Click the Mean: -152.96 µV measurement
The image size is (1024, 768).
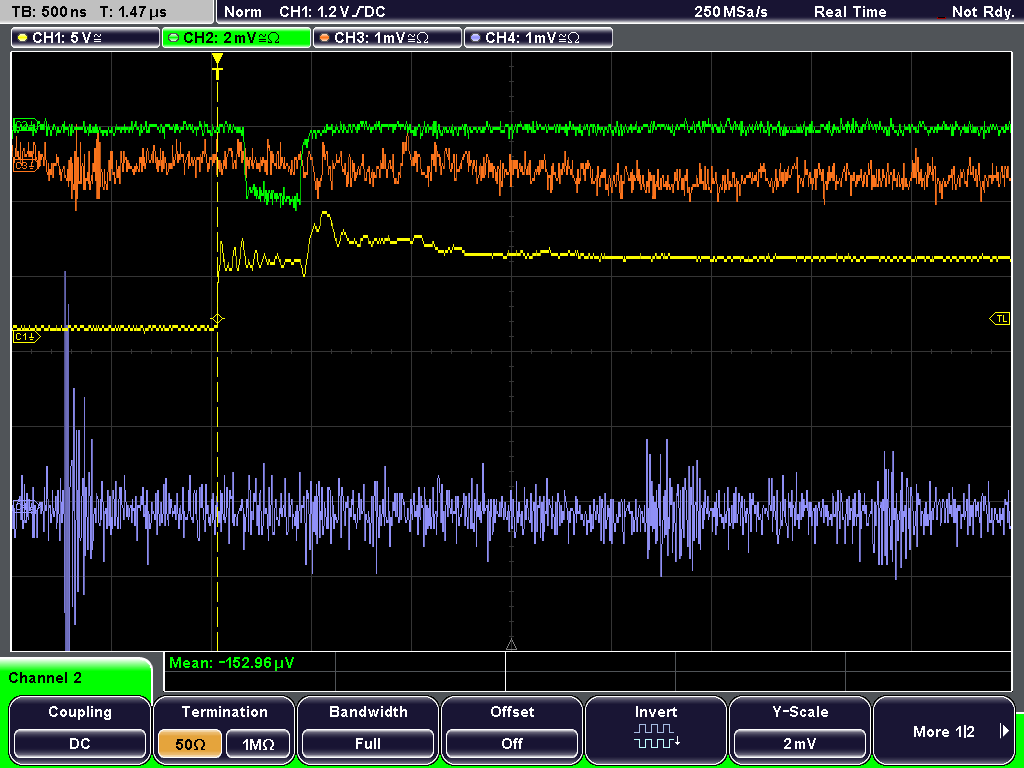click(x=232, y=663)
